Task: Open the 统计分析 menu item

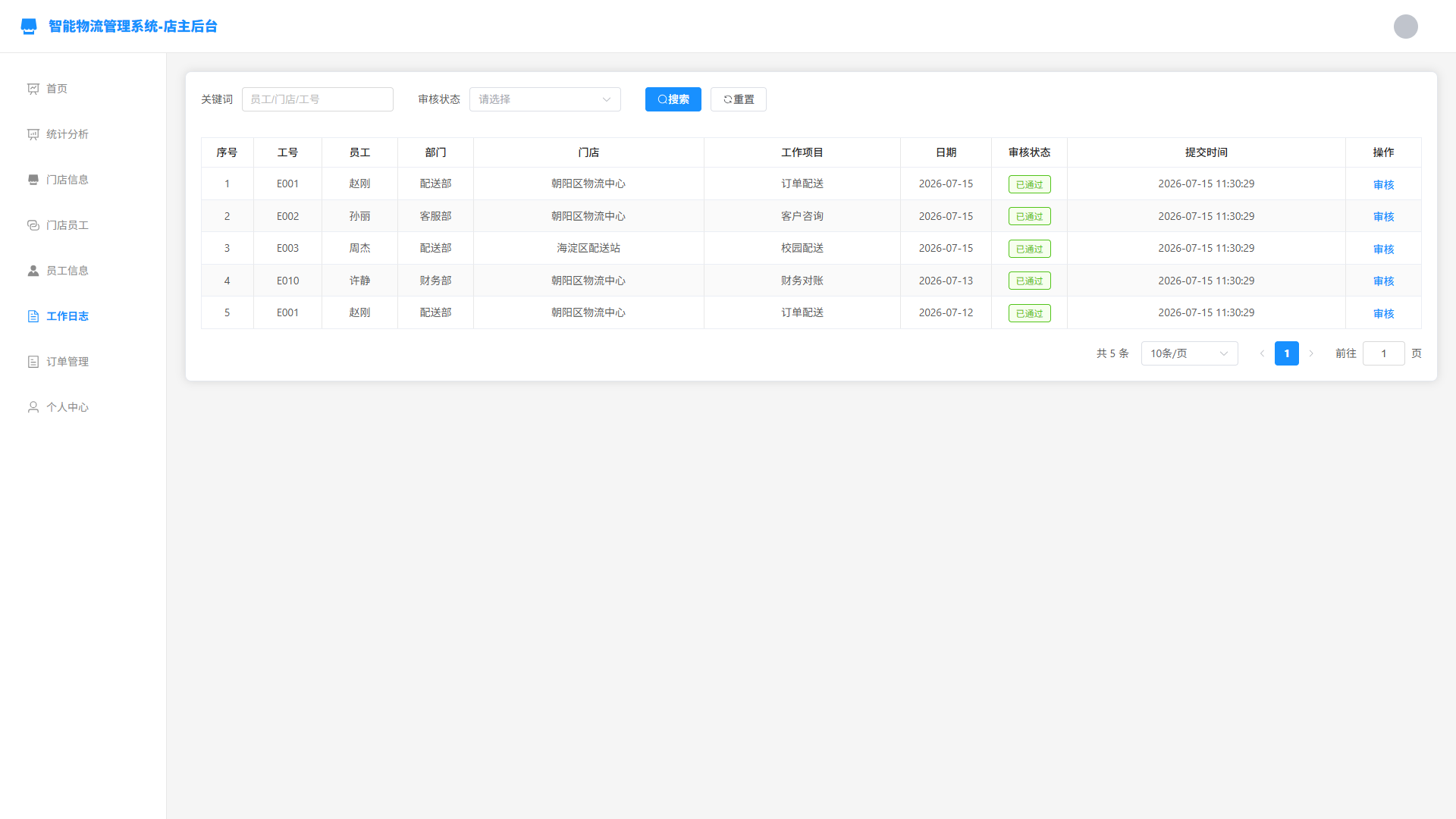Action: (x=83, y=134)
